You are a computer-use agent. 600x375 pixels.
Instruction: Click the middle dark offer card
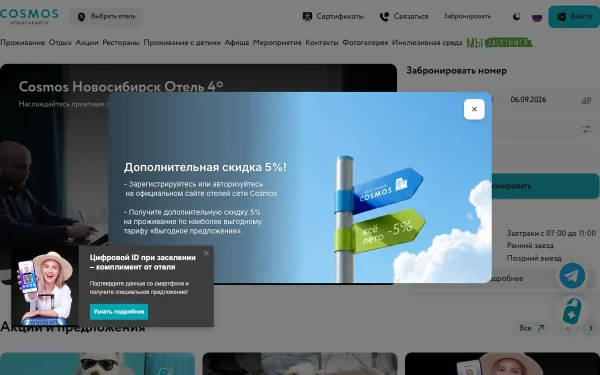coord(300,364)
